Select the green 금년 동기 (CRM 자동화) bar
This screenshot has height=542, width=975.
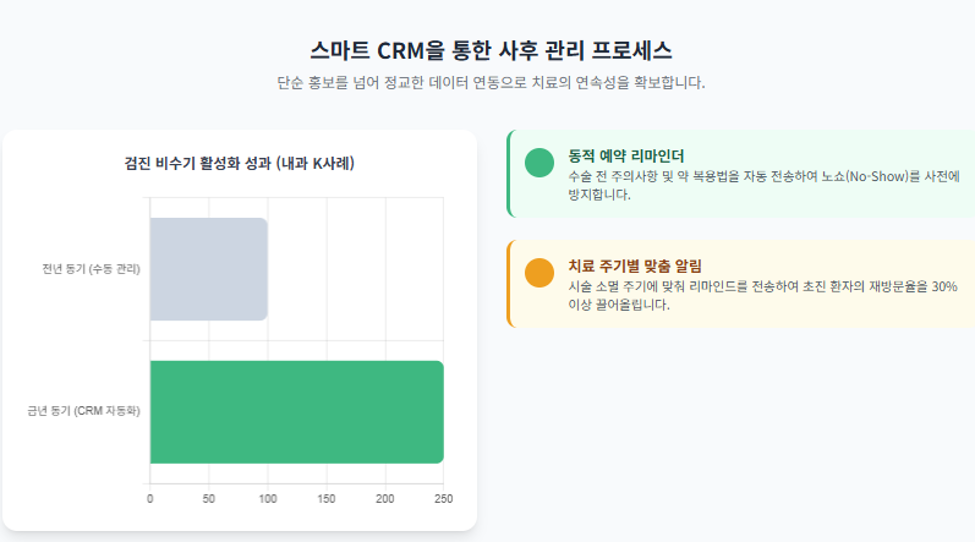coord(297,412)
